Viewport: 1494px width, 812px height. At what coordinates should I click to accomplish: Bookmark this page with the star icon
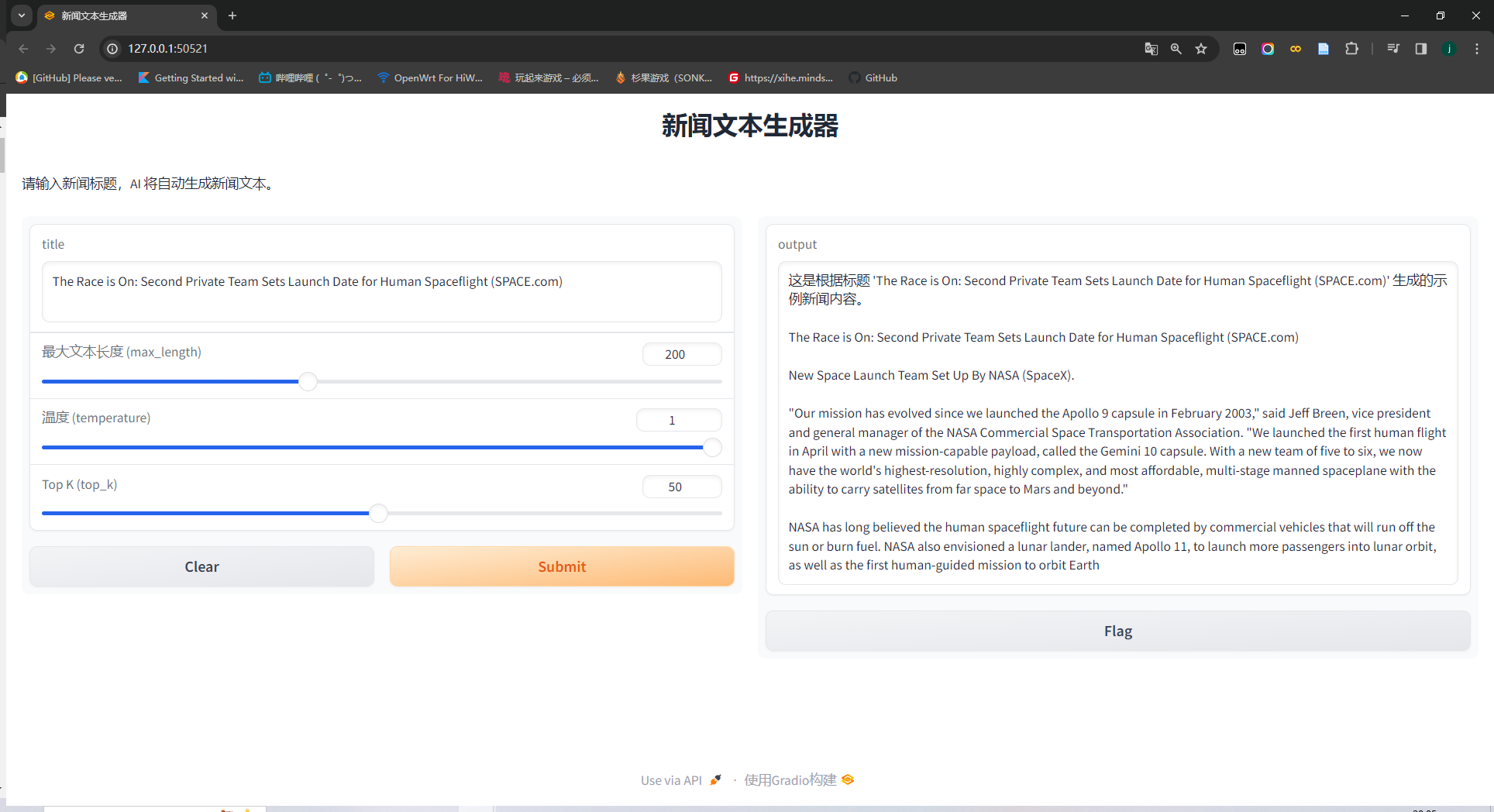[1201, 49]
